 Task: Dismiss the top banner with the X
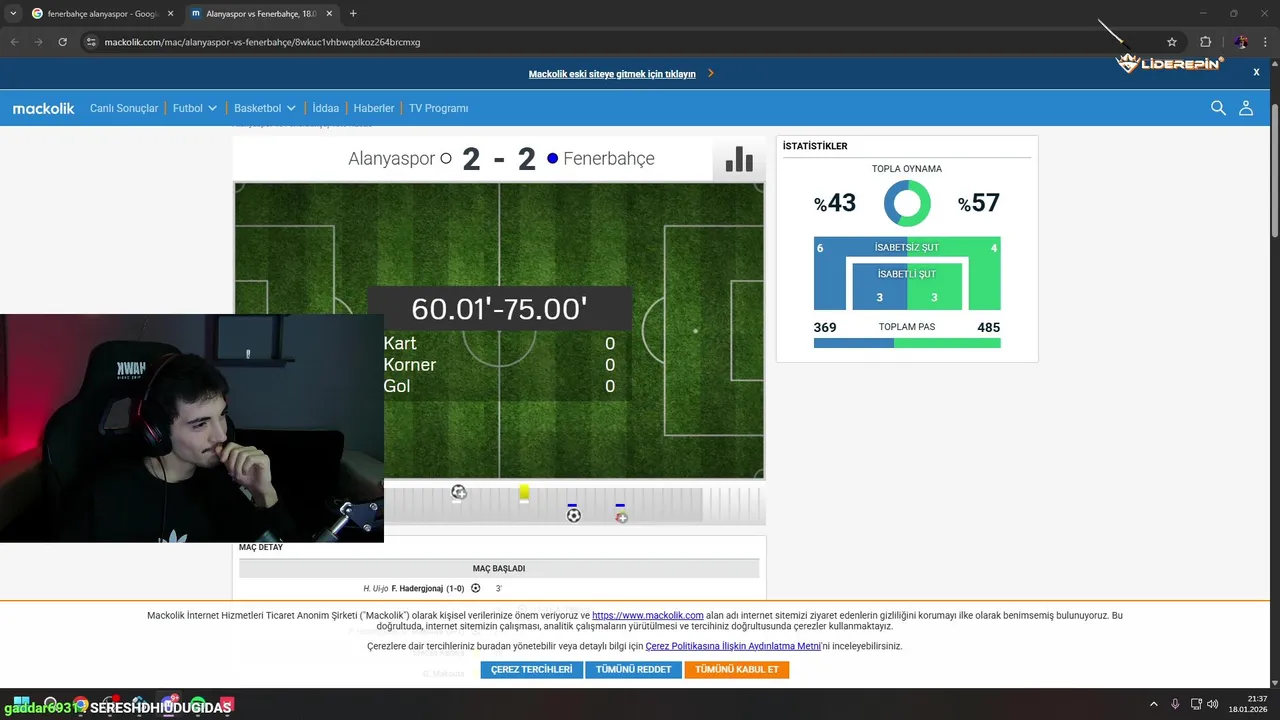click(x=1257, y=72)
